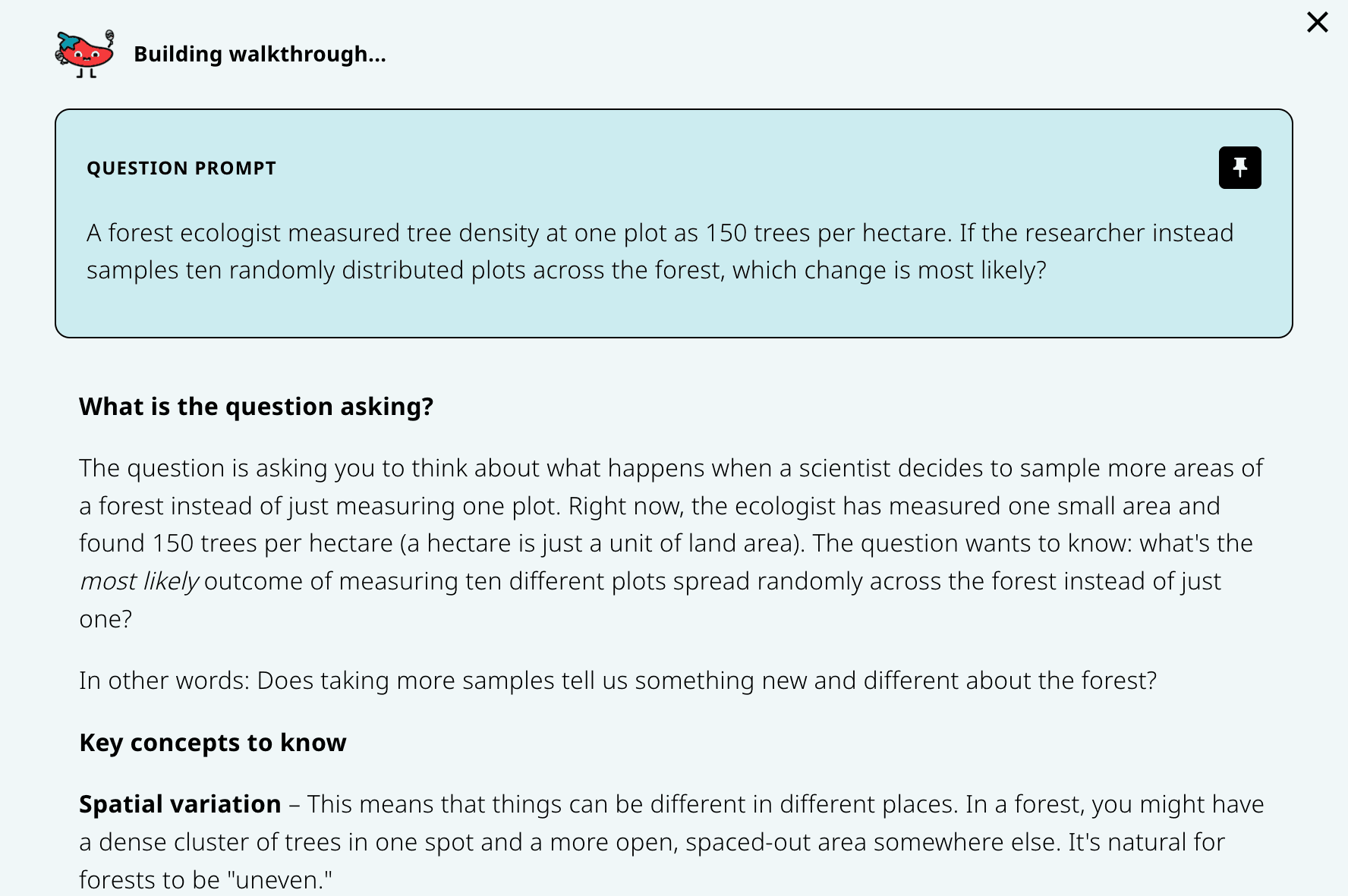Click "which change is most likely?" in prompt
The height and width of the screenshot is (896, 1348).
coord(889,270)
